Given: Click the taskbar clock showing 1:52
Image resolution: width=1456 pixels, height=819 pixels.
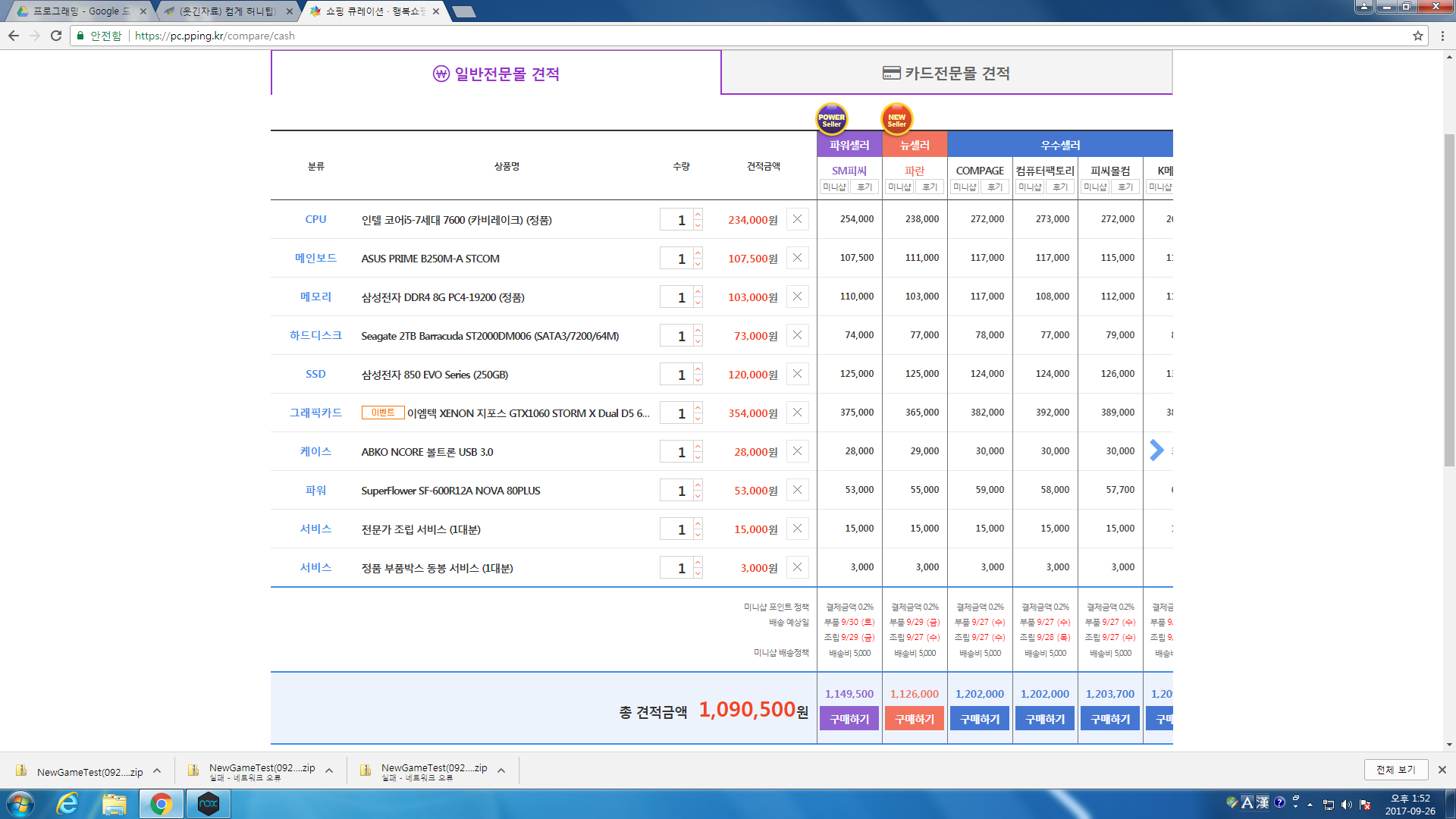Looking at the screenshot, I should tap(1410, 805).
